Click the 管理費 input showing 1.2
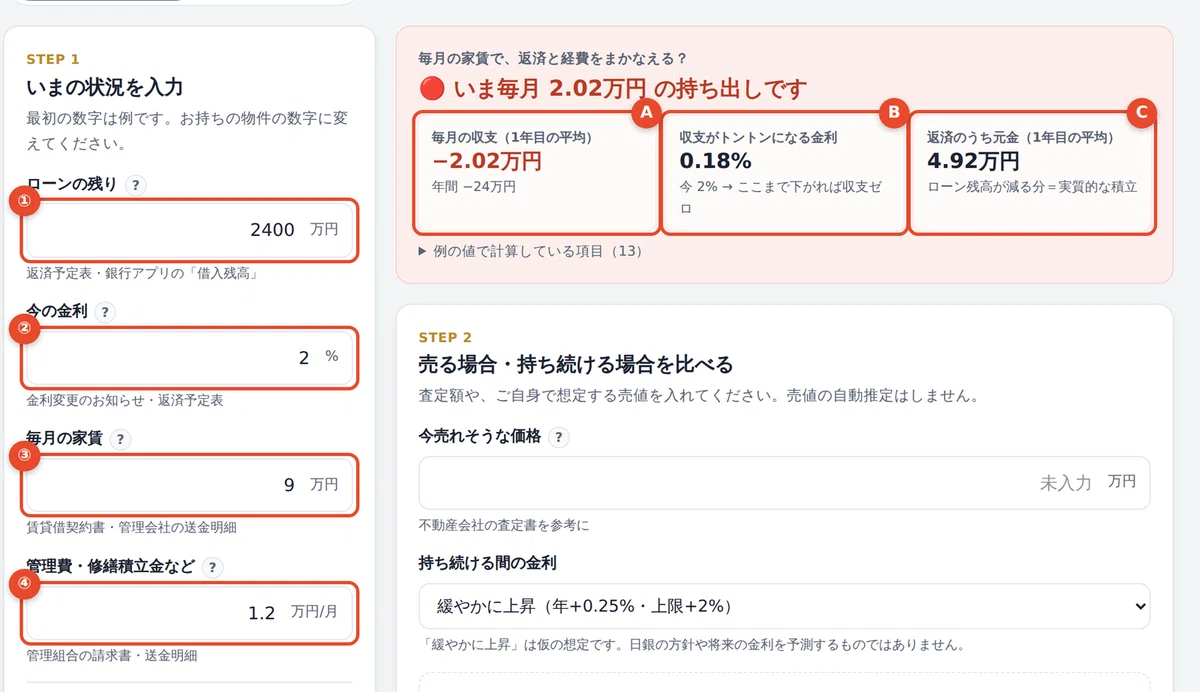Image resolution: width=1200 pixels, height=692 pixels. [x=188, y=613]
